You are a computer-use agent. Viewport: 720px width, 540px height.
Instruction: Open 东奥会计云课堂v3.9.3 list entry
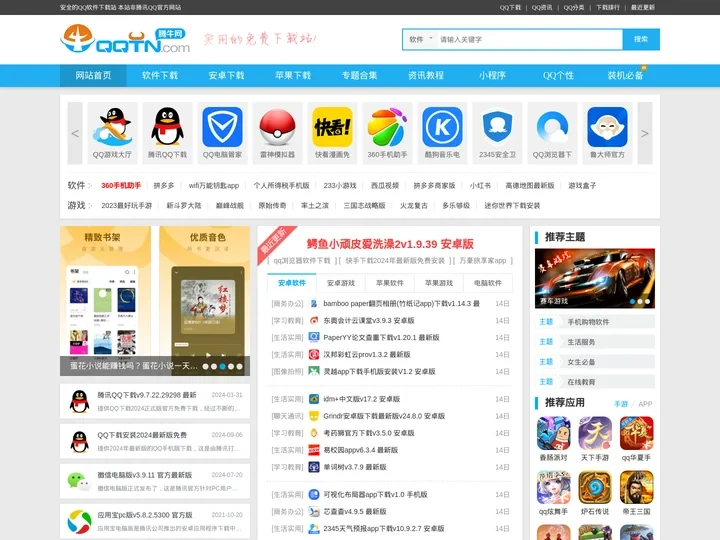coord(369,321)
